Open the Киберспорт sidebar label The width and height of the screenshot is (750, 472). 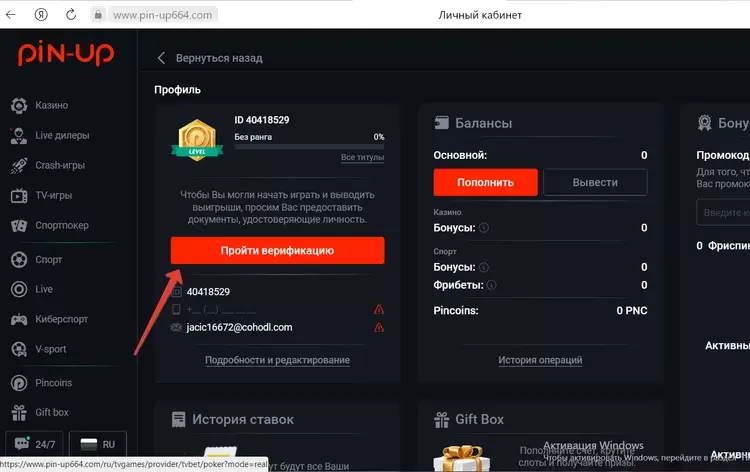tap(61, 319)
